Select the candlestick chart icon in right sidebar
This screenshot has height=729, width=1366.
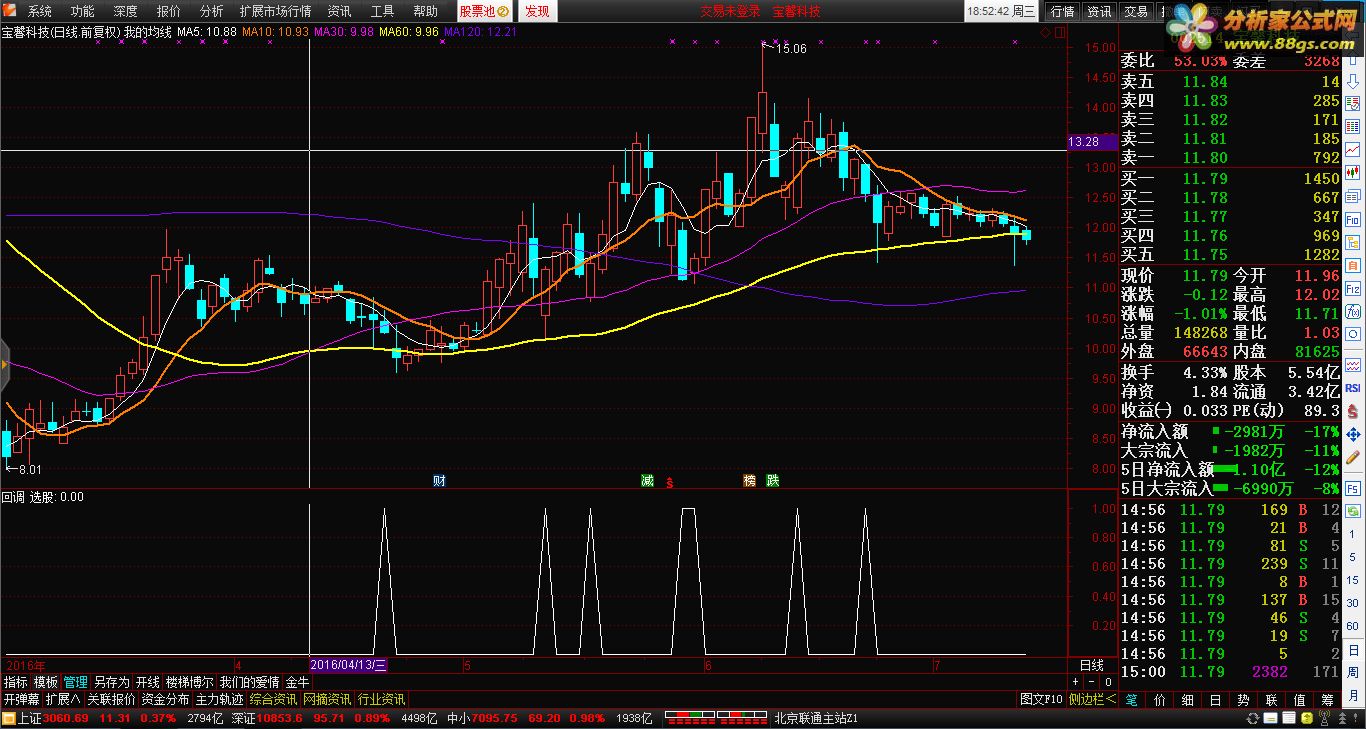click(1353, 171)
